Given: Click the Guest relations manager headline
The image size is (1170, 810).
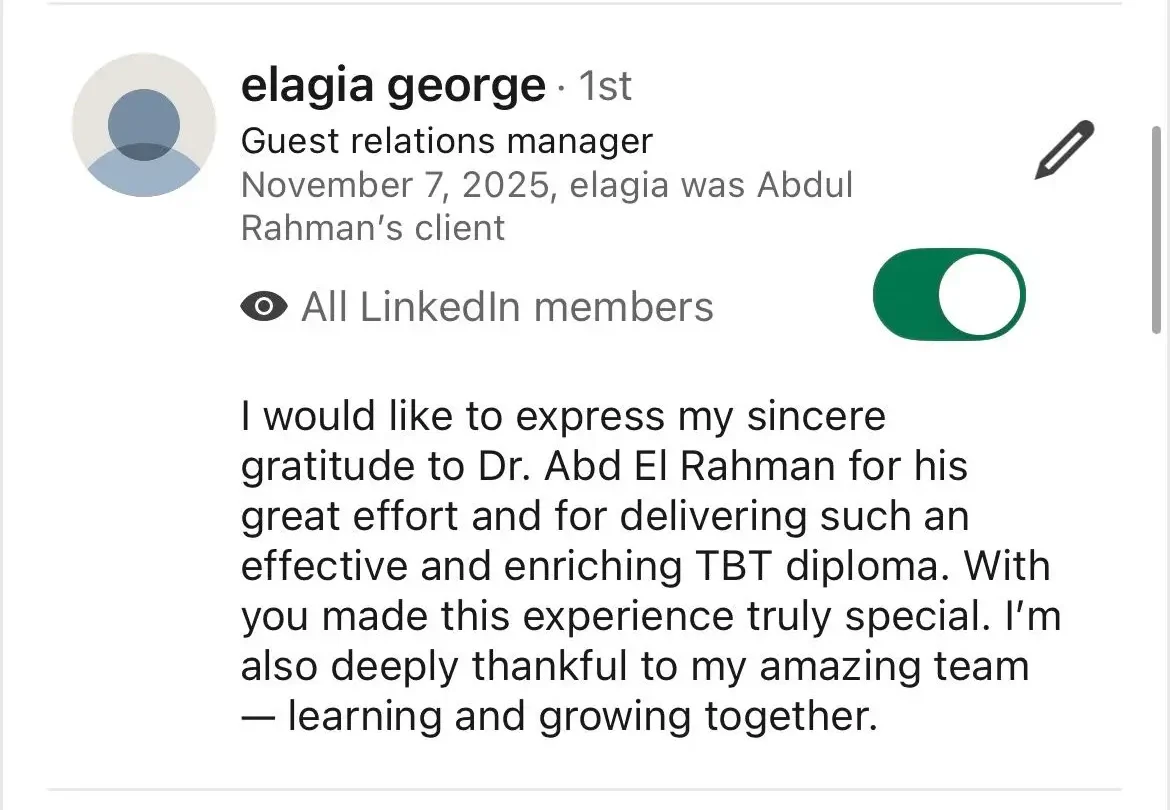Looking at the screenshot, I should 446,141.
